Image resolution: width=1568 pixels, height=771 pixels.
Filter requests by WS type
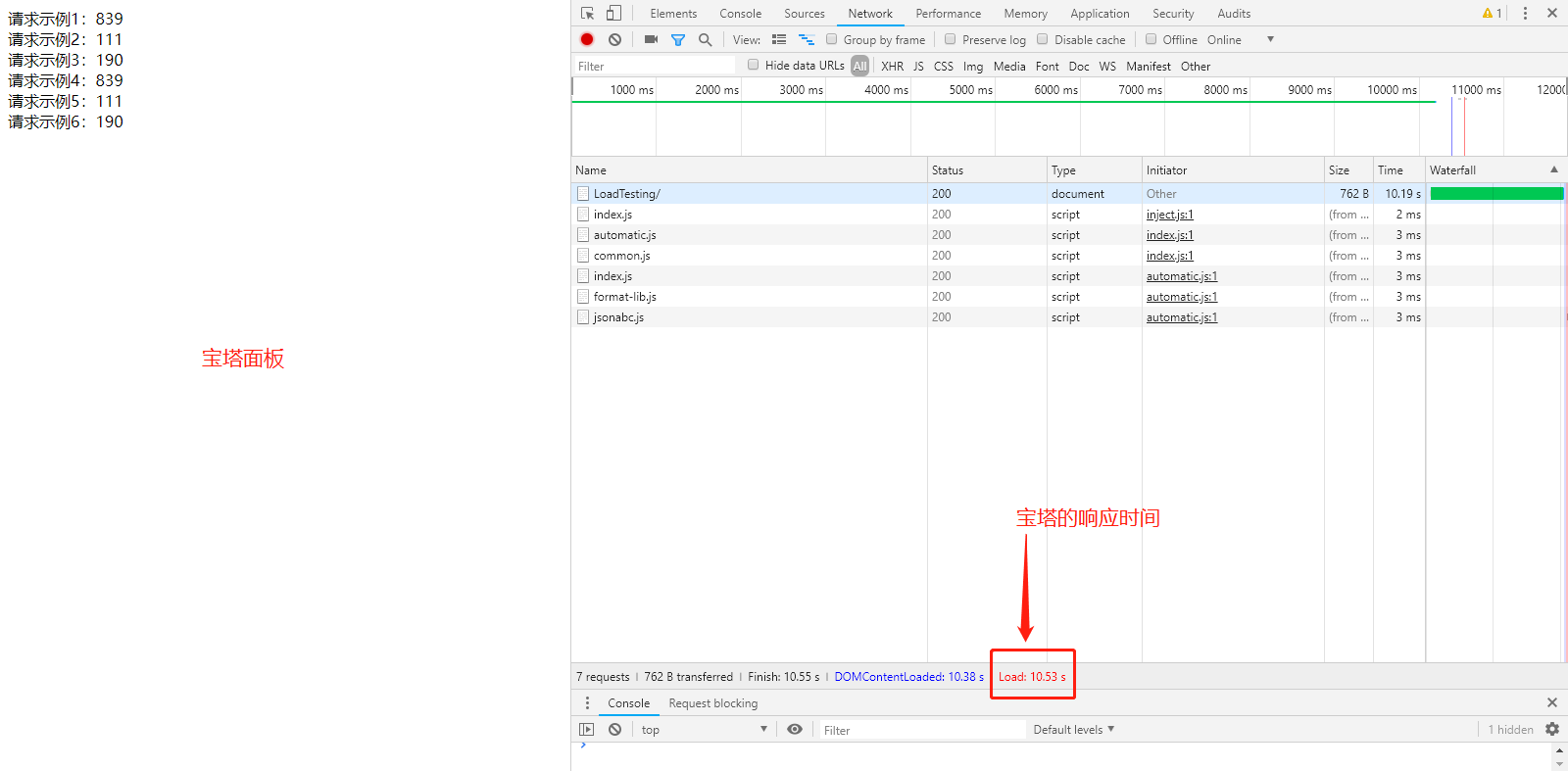1107,67
